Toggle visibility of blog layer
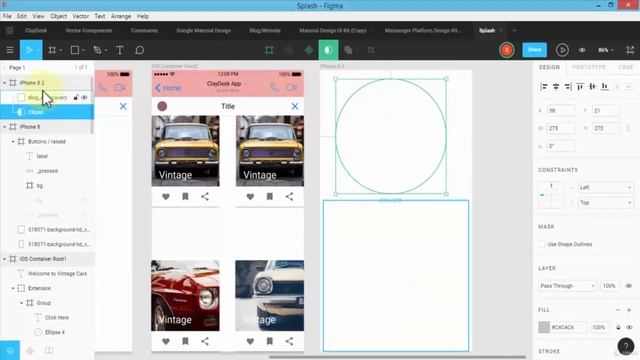Viewport: 640px width, 360px height. [84, 98]
